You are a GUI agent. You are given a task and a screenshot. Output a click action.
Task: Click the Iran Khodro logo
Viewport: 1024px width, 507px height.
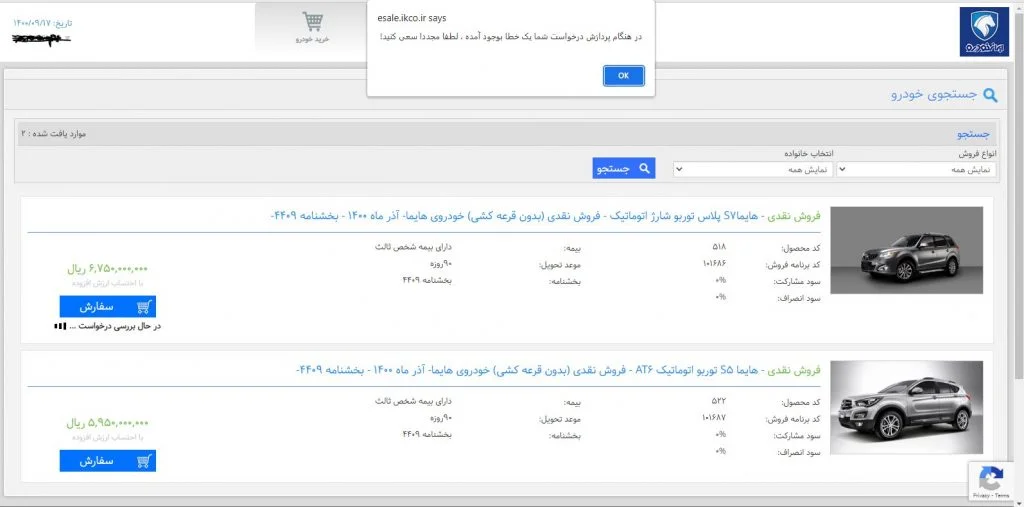[984, 32]
